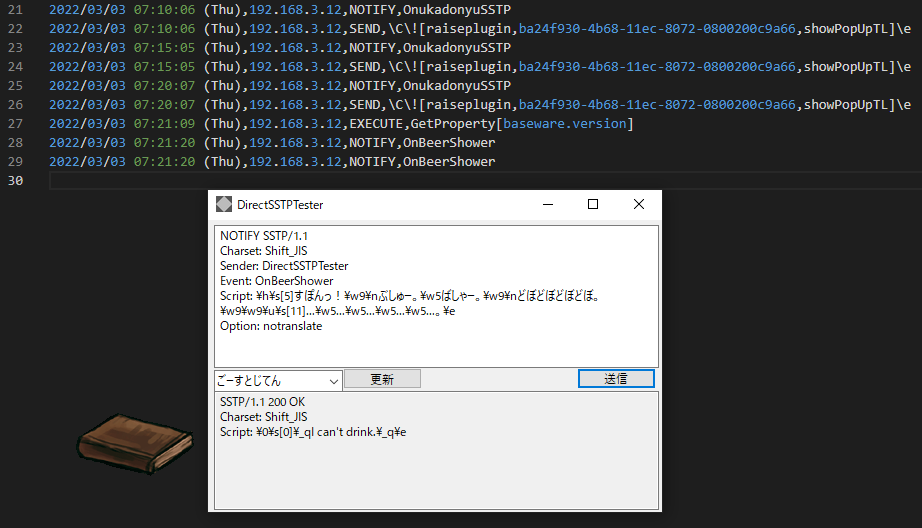Screen dimensions: 922x528
Task: Click the response Script line with 'can't drink'
Action: (313, 432)
